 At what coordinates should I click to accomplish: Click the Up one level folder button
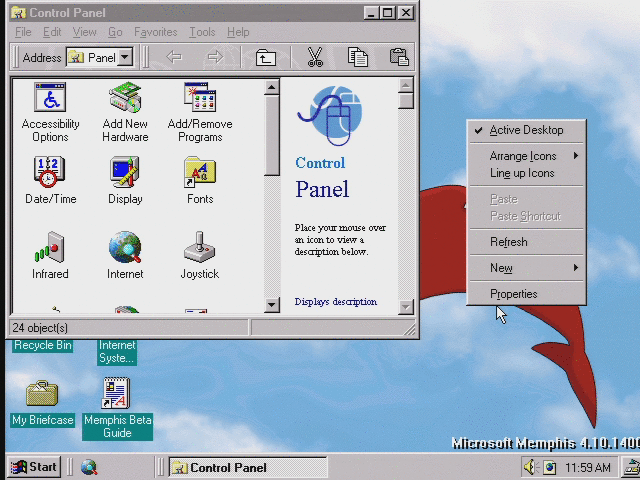(266, 57)
